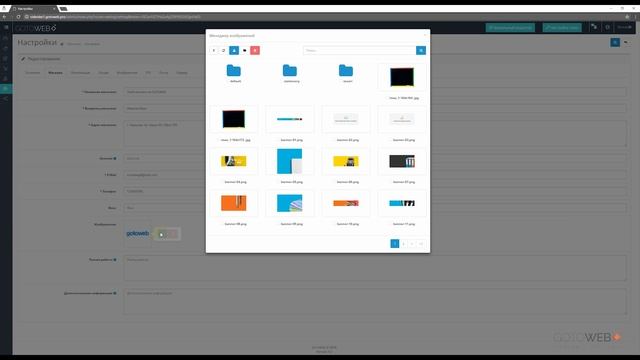Viewport: 640px width, 360px height.
Task: Open the first tab of the Settings form
Action: click(33, 73)
